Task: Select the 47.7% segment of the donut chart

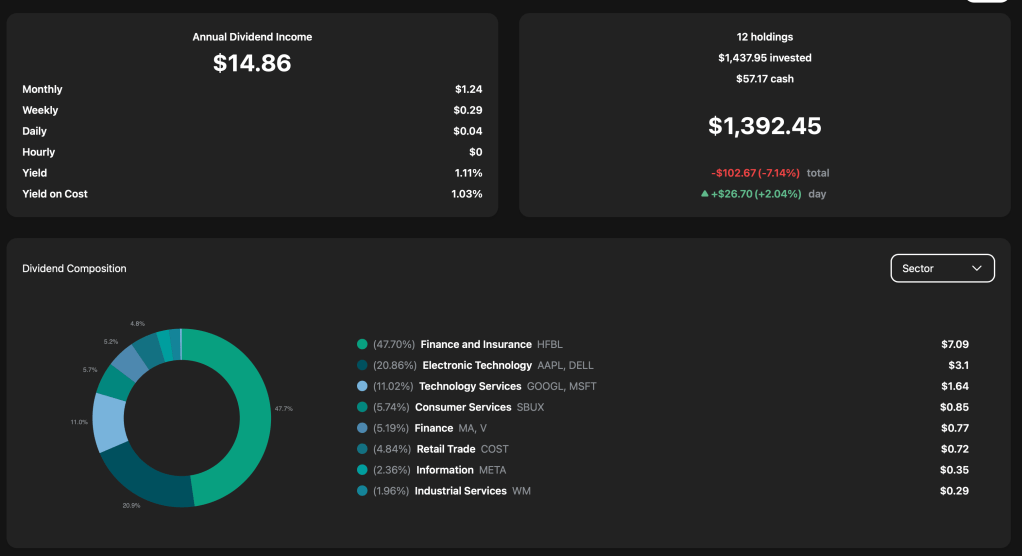Action: tap(250, 420)
